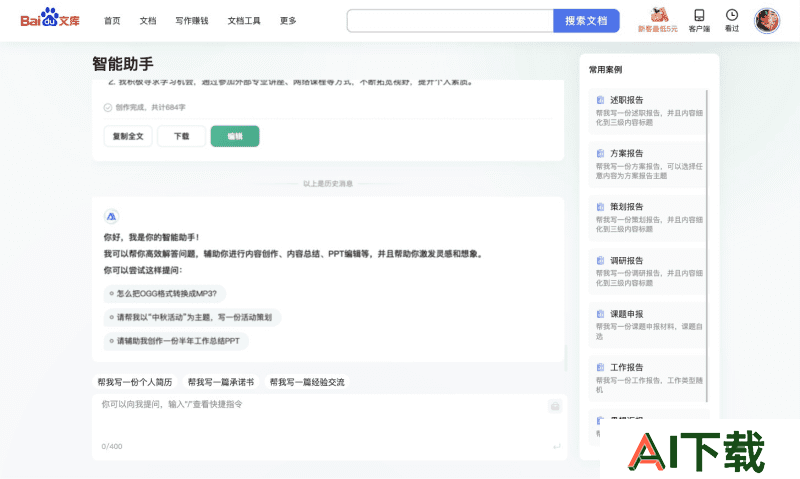Open the 写作赚钱 navigation item
Image resolution: width=800 pixels, height=479 pixels.
(191, 20)
